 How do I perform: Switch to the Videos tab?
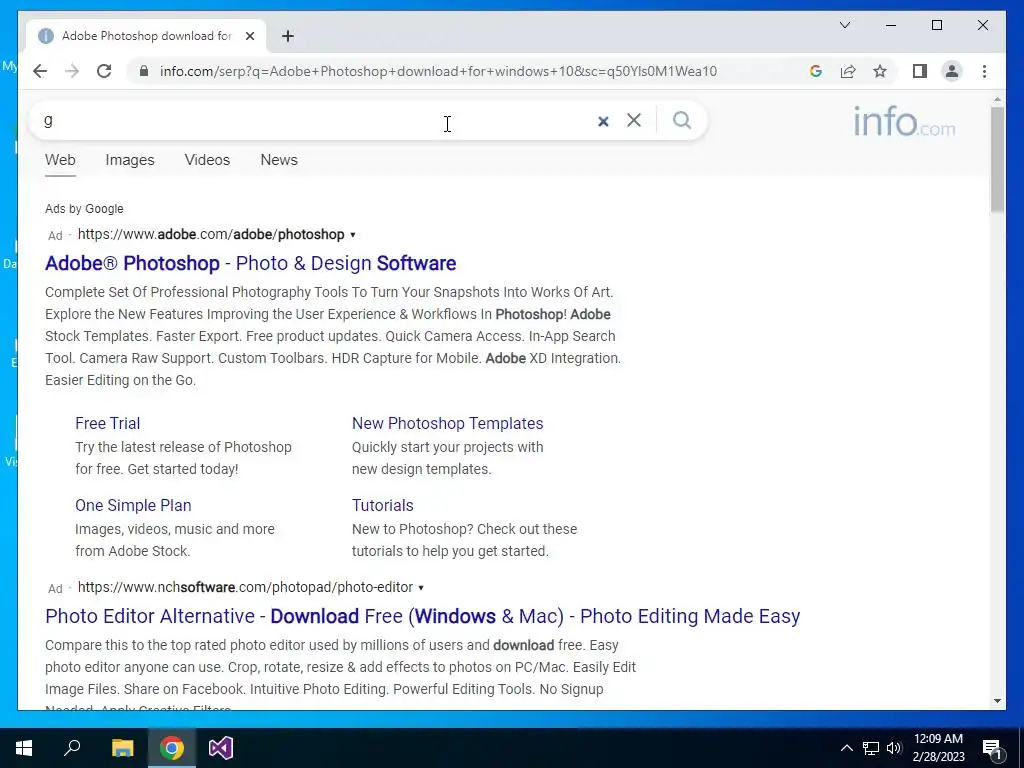pos(207,160)
